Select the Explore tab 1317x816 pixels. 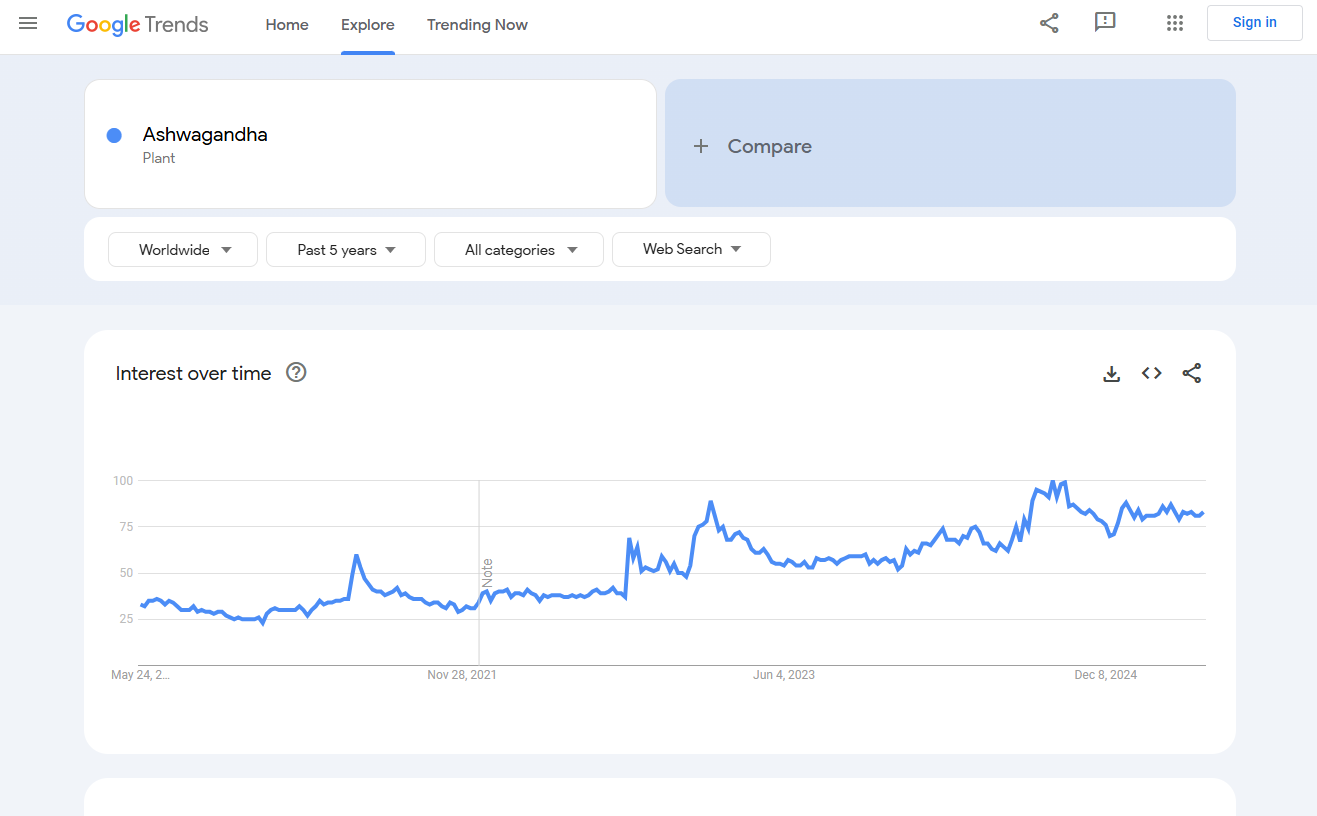pos(368,25)
